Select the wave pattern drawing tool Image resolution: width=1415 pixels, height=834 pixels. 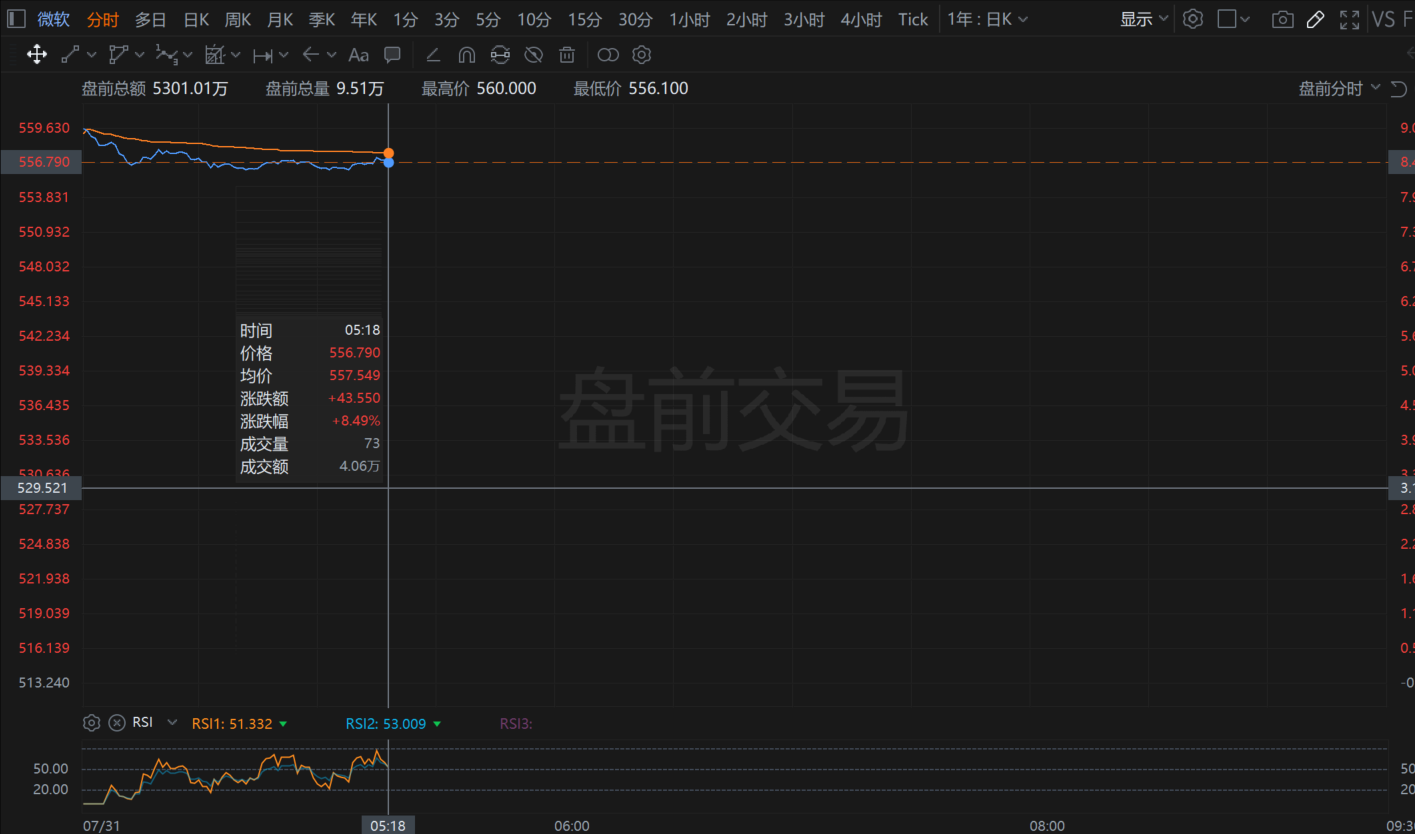(x=166, y=55)
